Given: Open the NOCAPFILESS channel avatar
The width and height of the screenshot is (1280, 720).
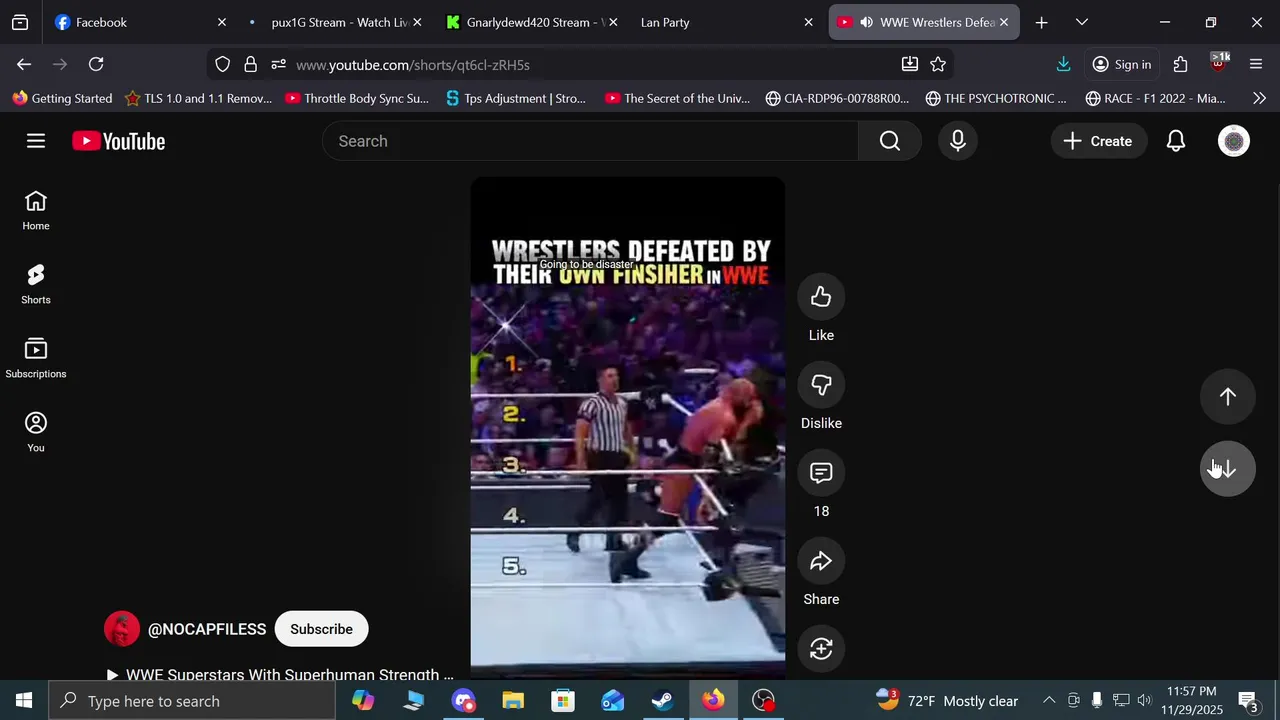Looking at the screenshot, I should [x=122, y=629].
